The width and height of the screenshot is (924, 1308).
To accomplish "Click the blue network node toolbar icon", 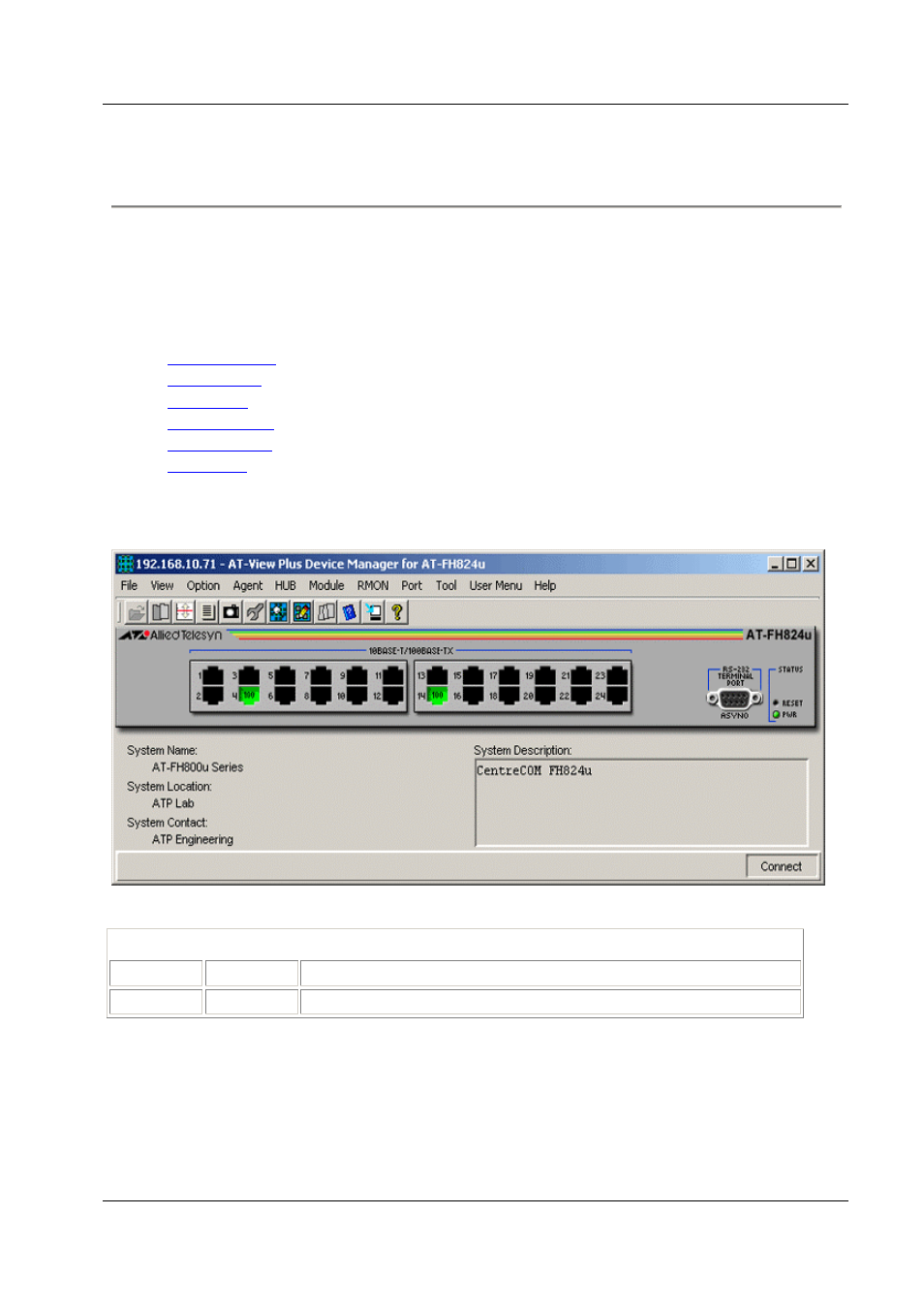I will [x=279, y=612].
